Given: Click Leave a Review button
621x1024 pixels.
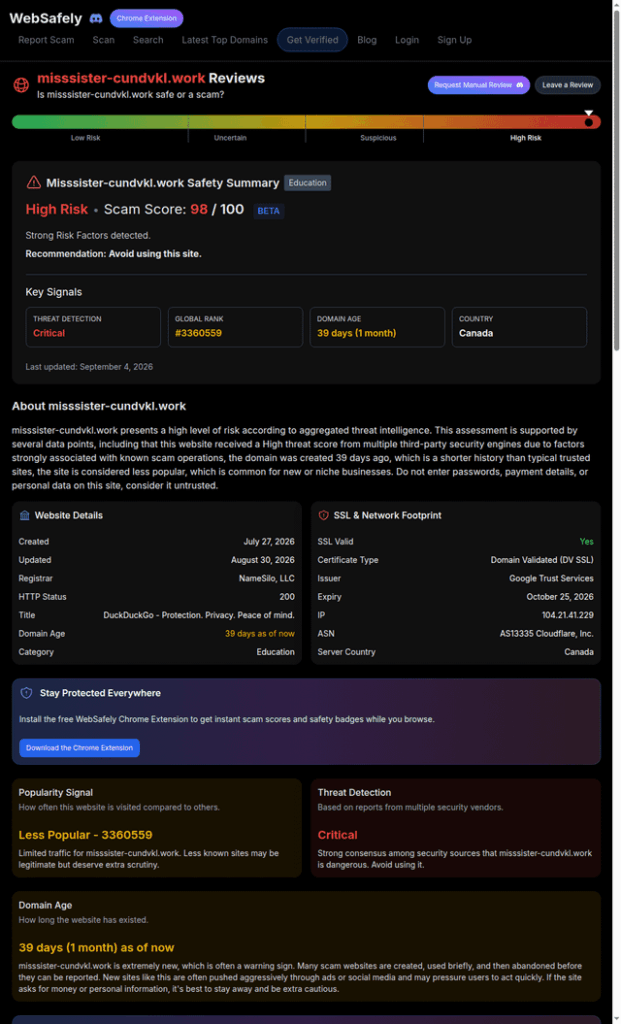Looking at the screenshot, I should pyautogui.click(x=567, y=85).
